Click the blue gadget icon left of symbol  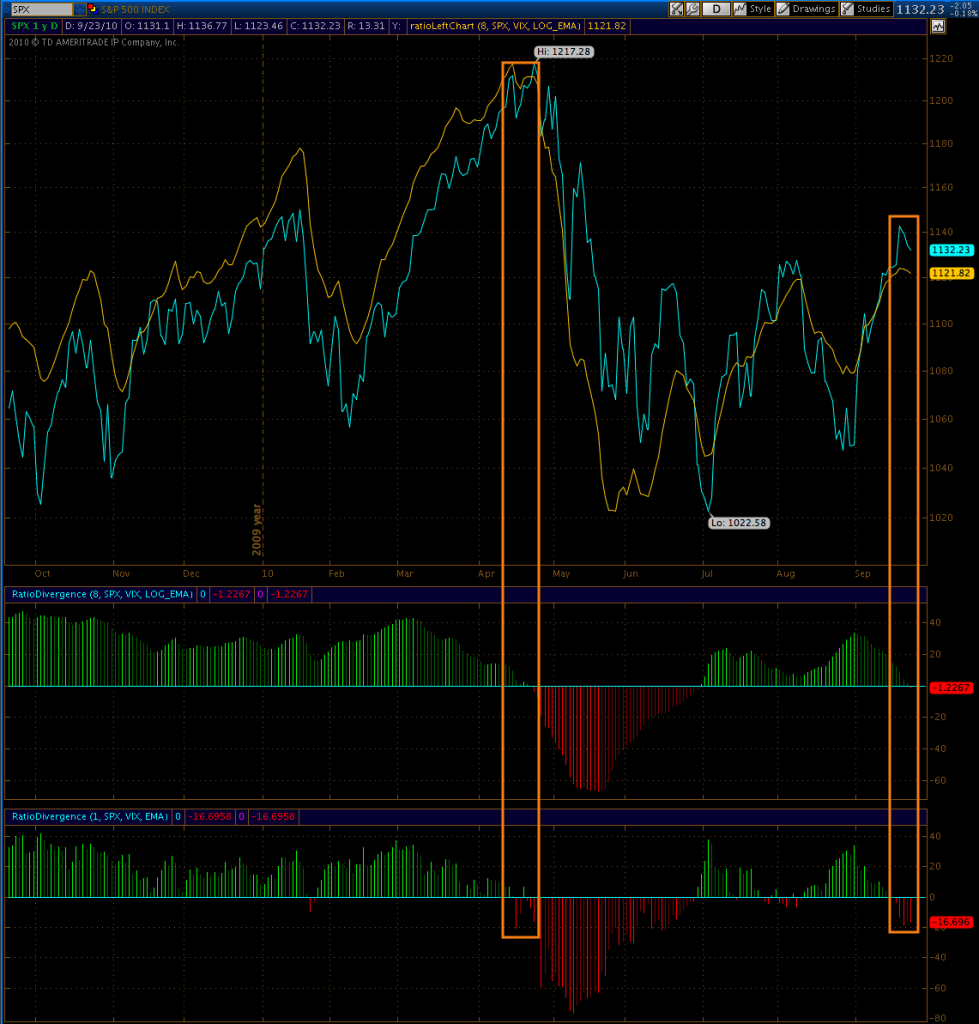(x=7, y=9)
